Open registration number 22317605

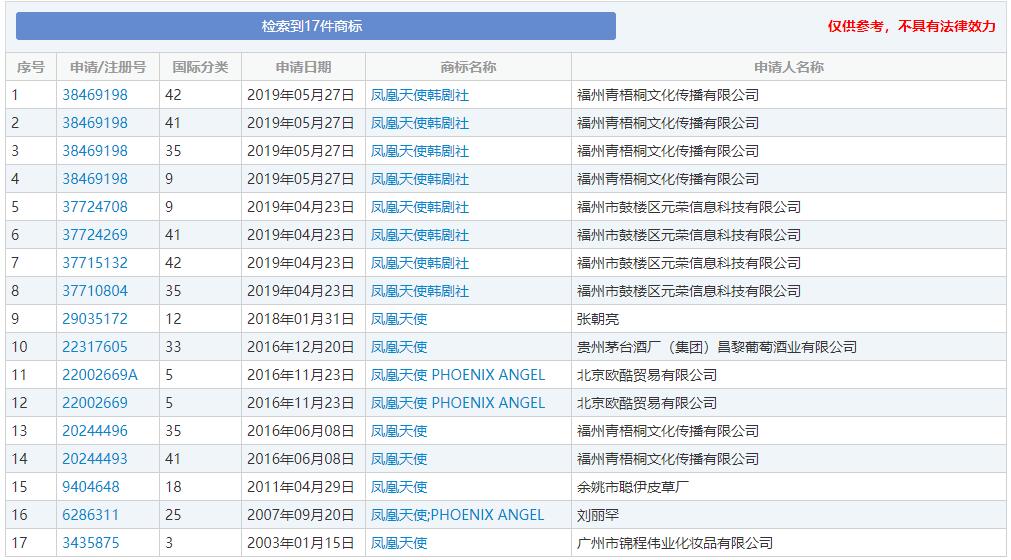pos(95,347)
